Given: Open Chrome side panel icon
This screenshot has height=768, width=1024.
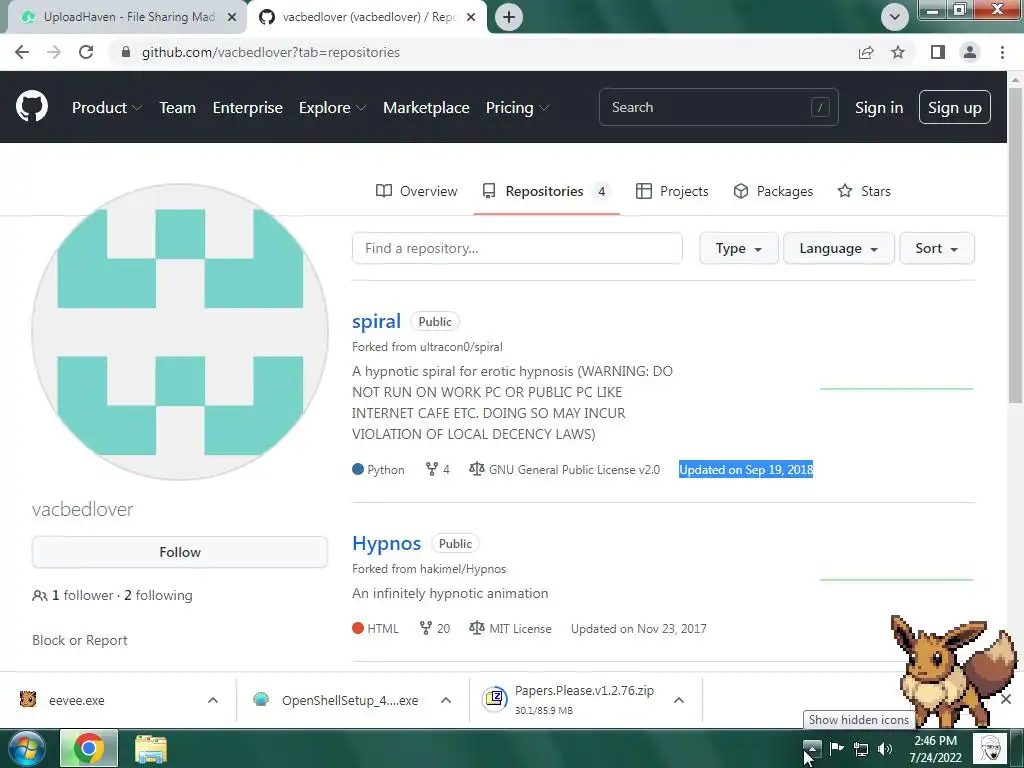Looking at the screenshot, I should (938, 52).
